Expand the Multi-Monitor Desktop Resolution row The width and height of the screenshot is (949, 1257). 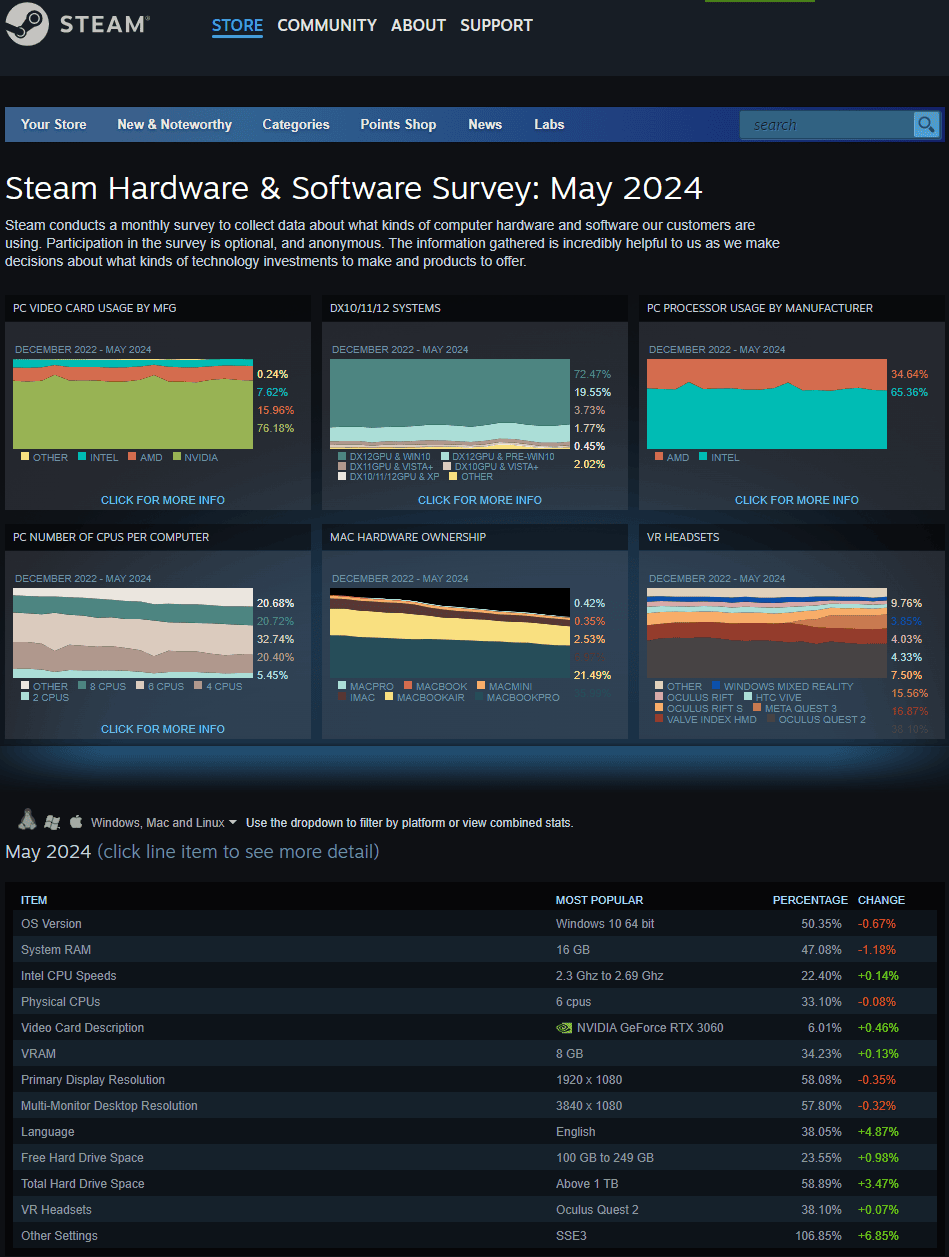point(475,1106)
